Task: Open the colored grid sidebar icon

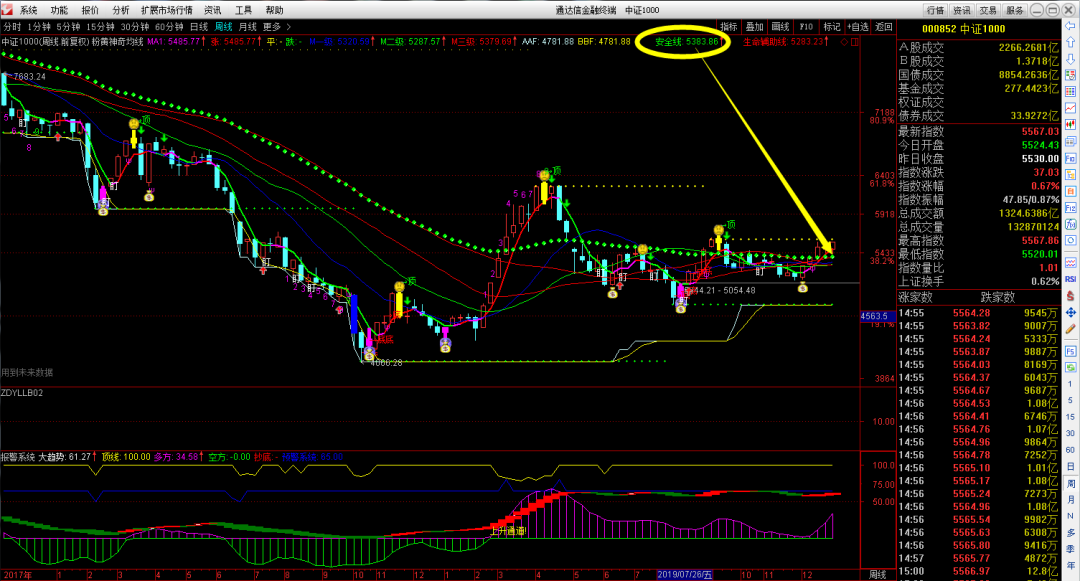Action: pyautogui.click(x=1070, y=92)
